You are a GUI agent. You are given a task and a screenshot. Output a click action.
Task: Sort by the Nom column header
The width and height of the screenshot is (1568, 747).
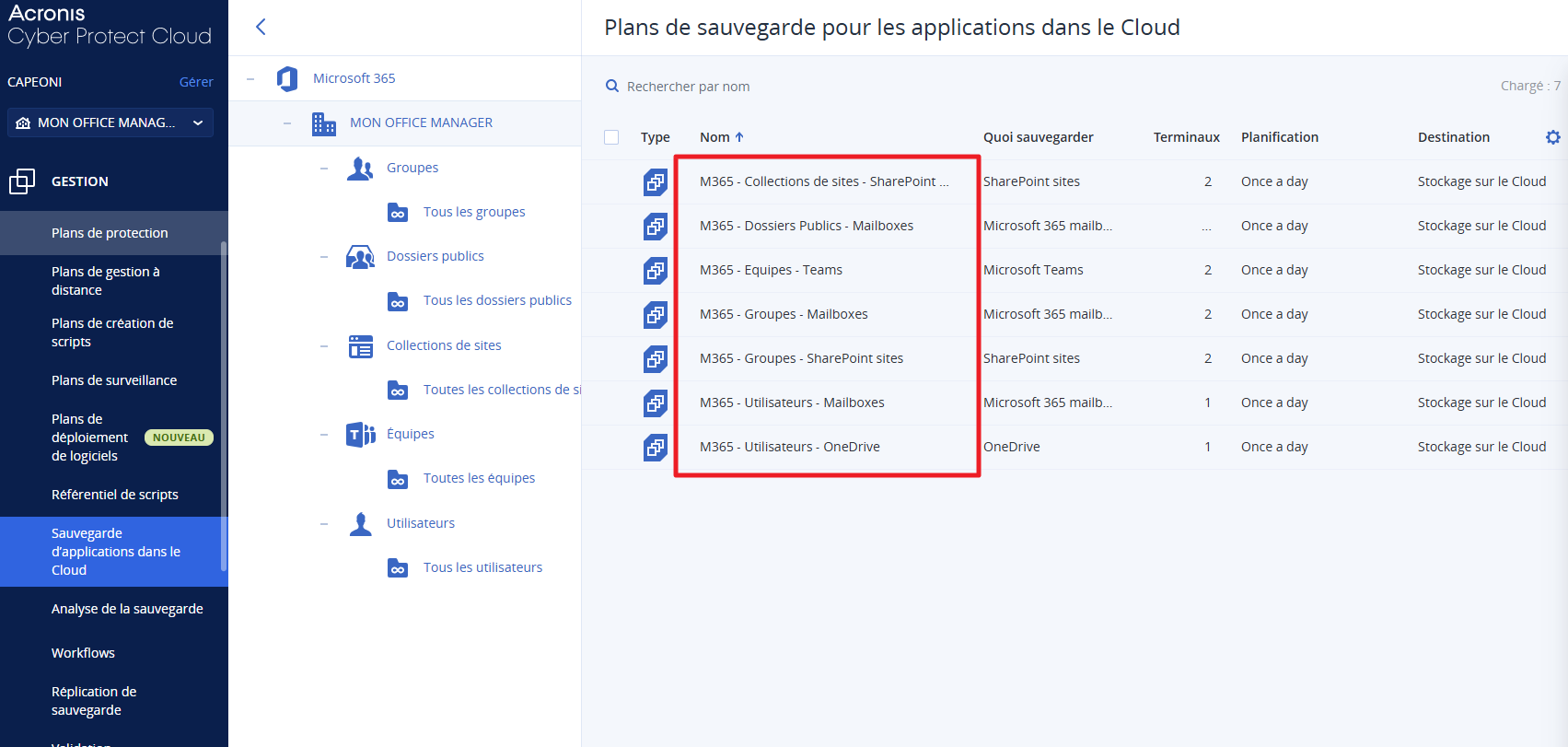pyautogui.click(x=721, y=137)
